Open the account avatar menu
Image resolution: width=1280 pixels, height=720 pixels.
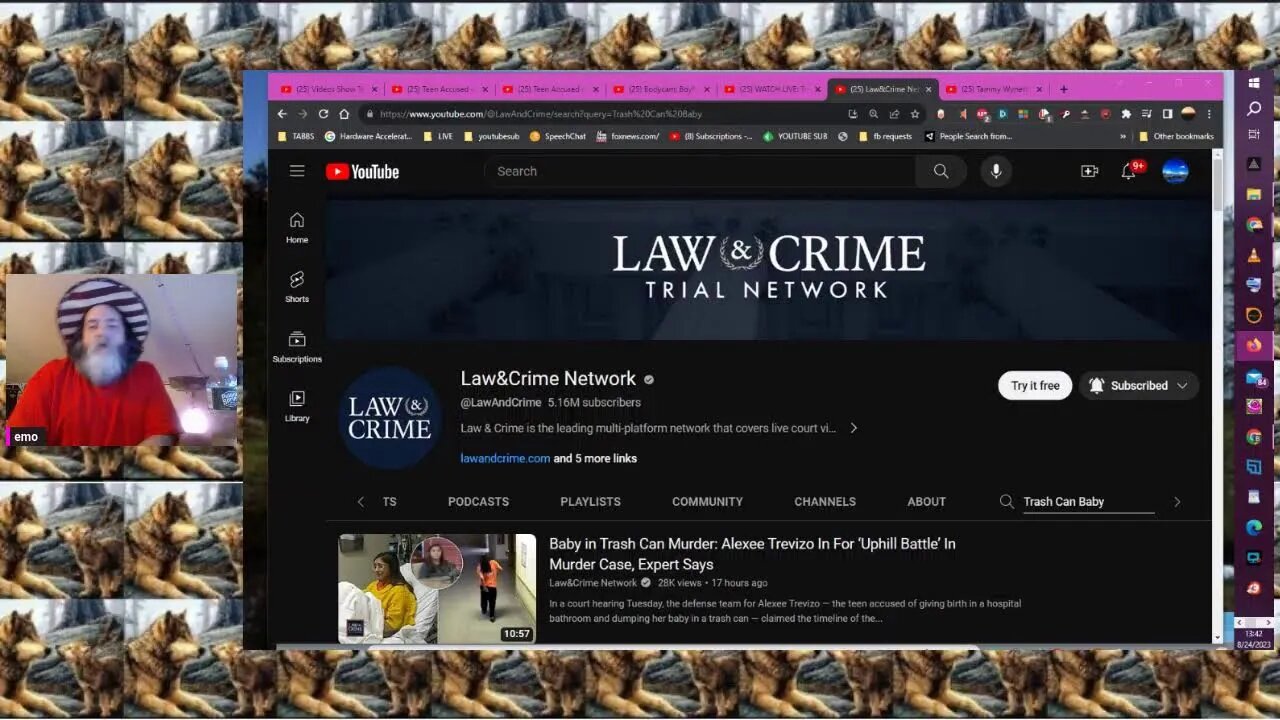[x=1175, y=171]
